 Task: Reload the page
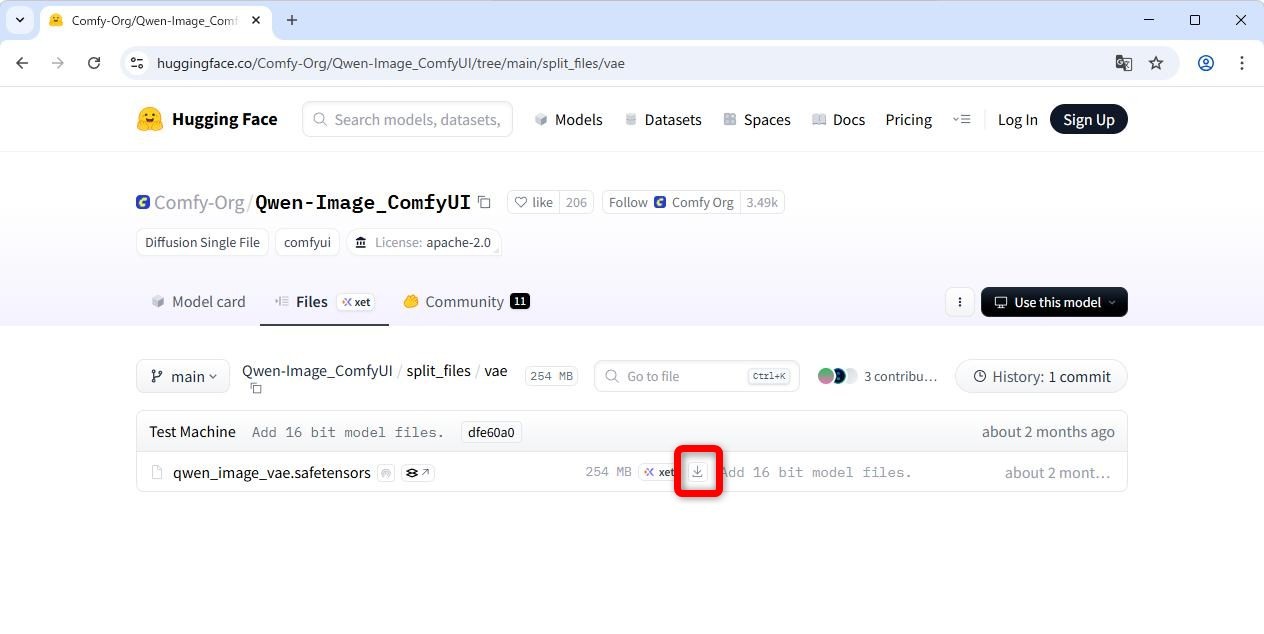(x=94, y=63)
